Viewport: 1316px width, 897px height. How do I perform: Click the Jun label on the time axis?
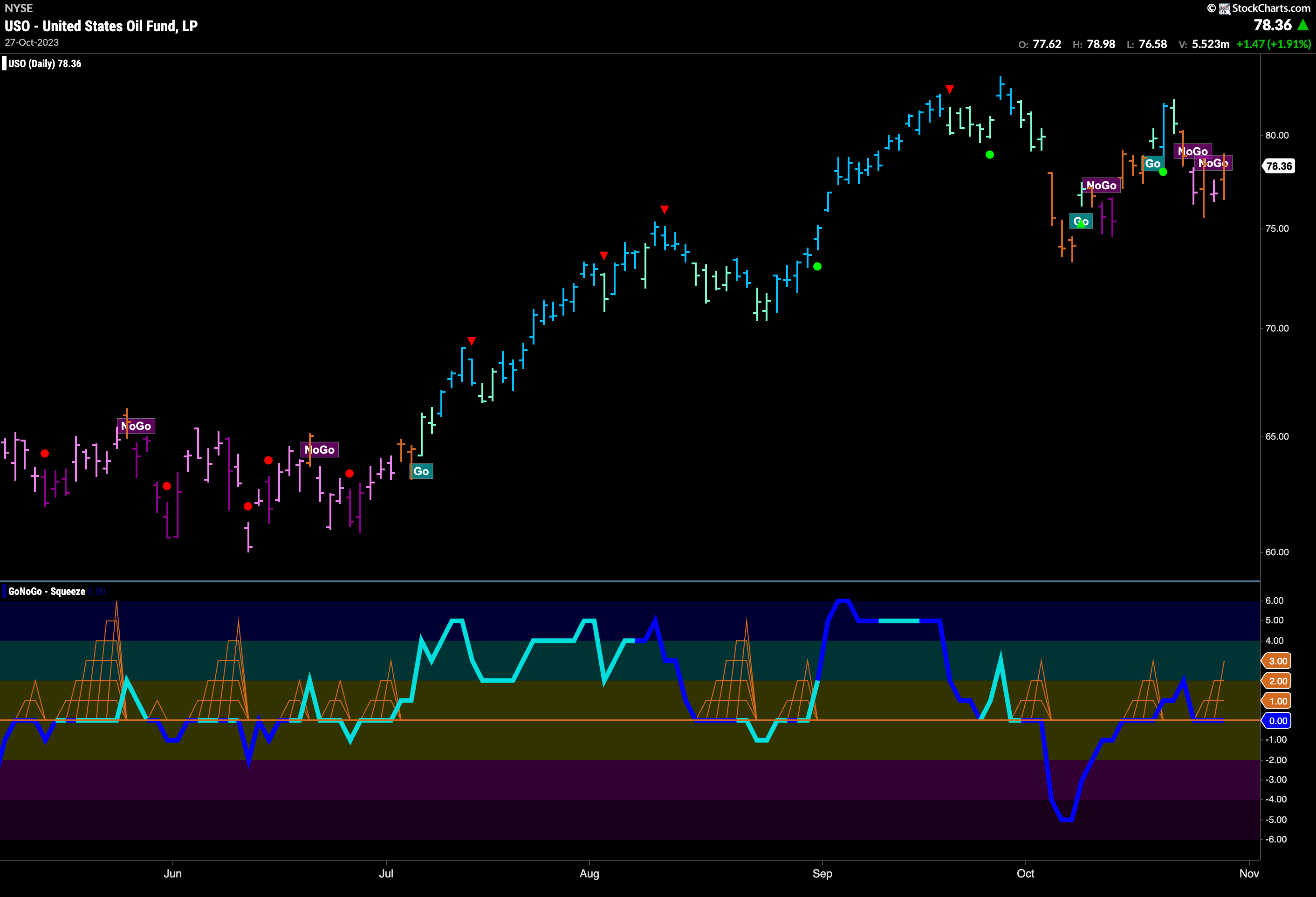click(x=173, y=874)
